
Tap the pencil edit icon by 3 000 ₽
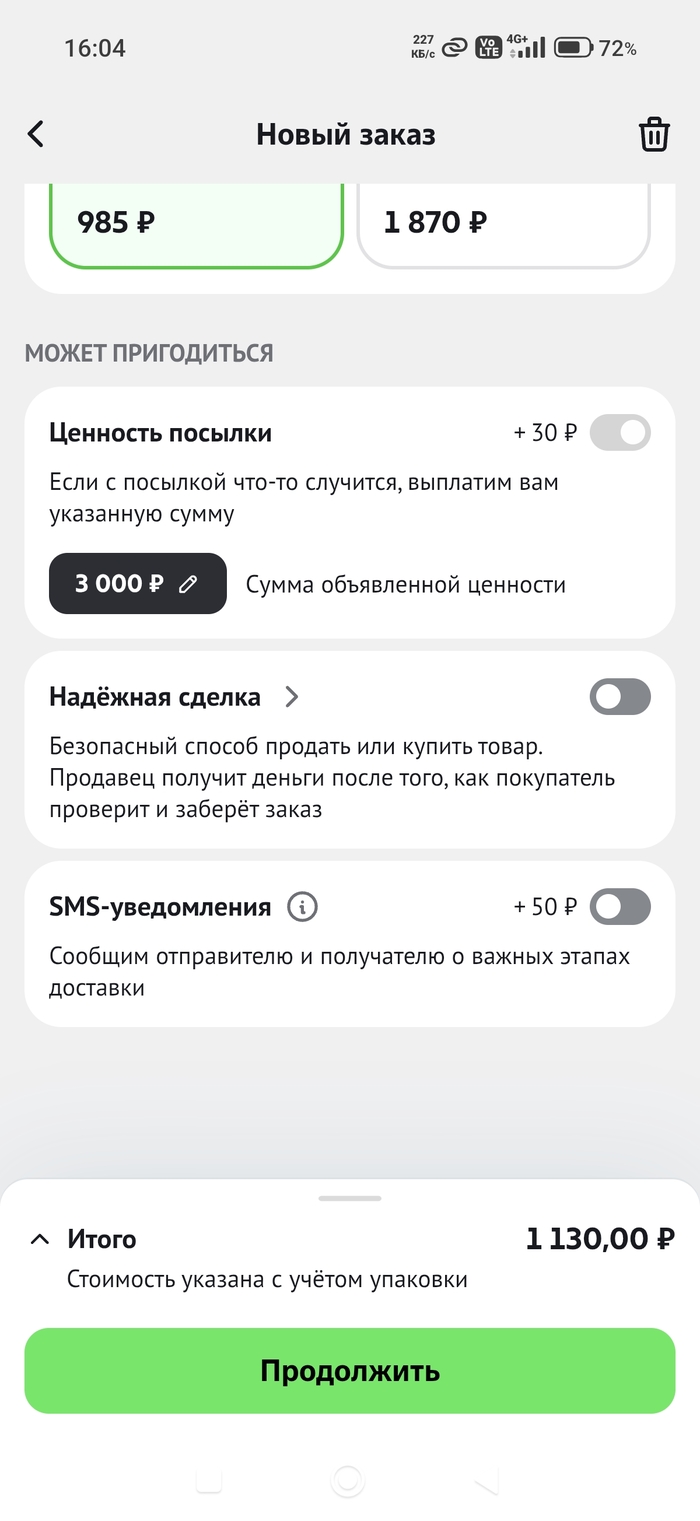(188, 585)
